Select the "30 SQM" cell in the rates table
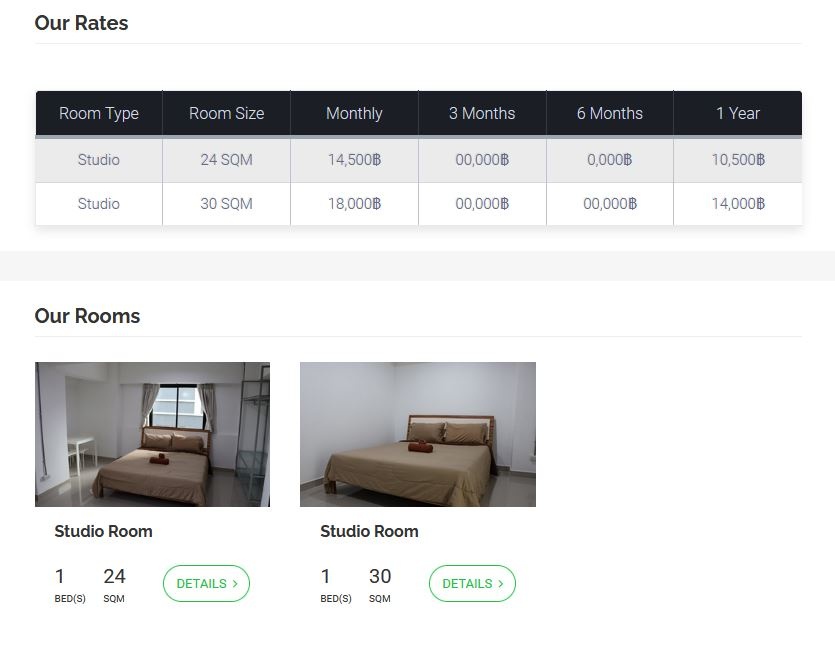 pos(226,204)
